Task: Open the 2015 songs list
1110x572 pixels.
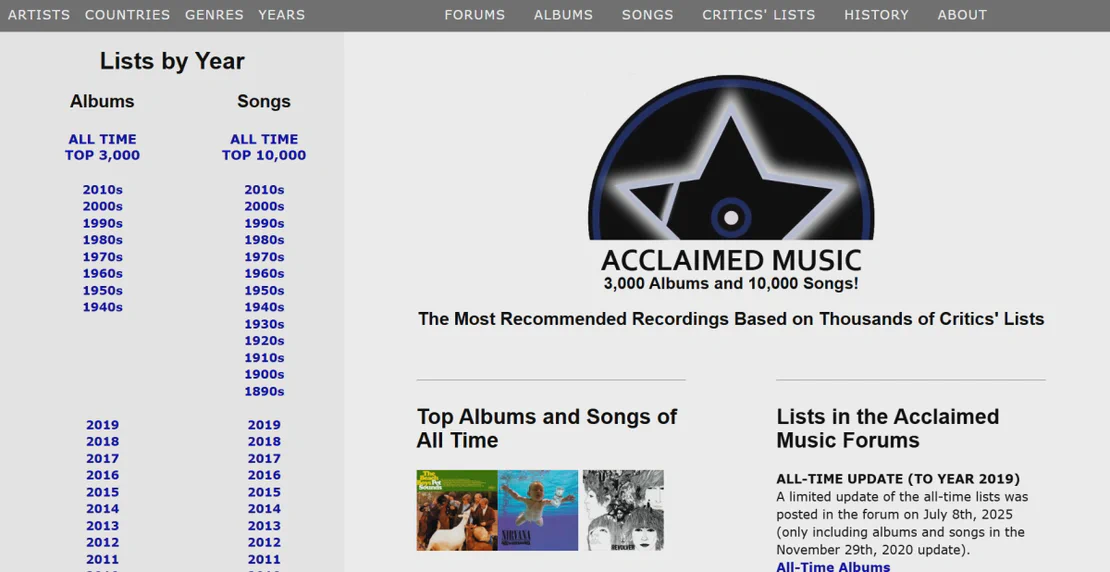Action: (264, 492)
